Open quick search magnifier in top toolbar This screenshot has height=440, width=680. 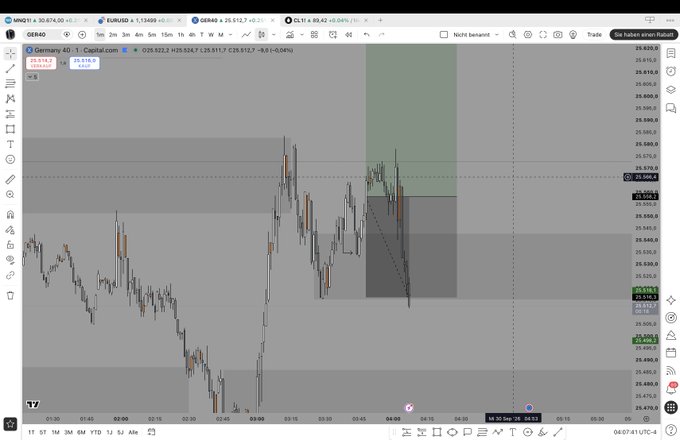click(x=513, y=35)
